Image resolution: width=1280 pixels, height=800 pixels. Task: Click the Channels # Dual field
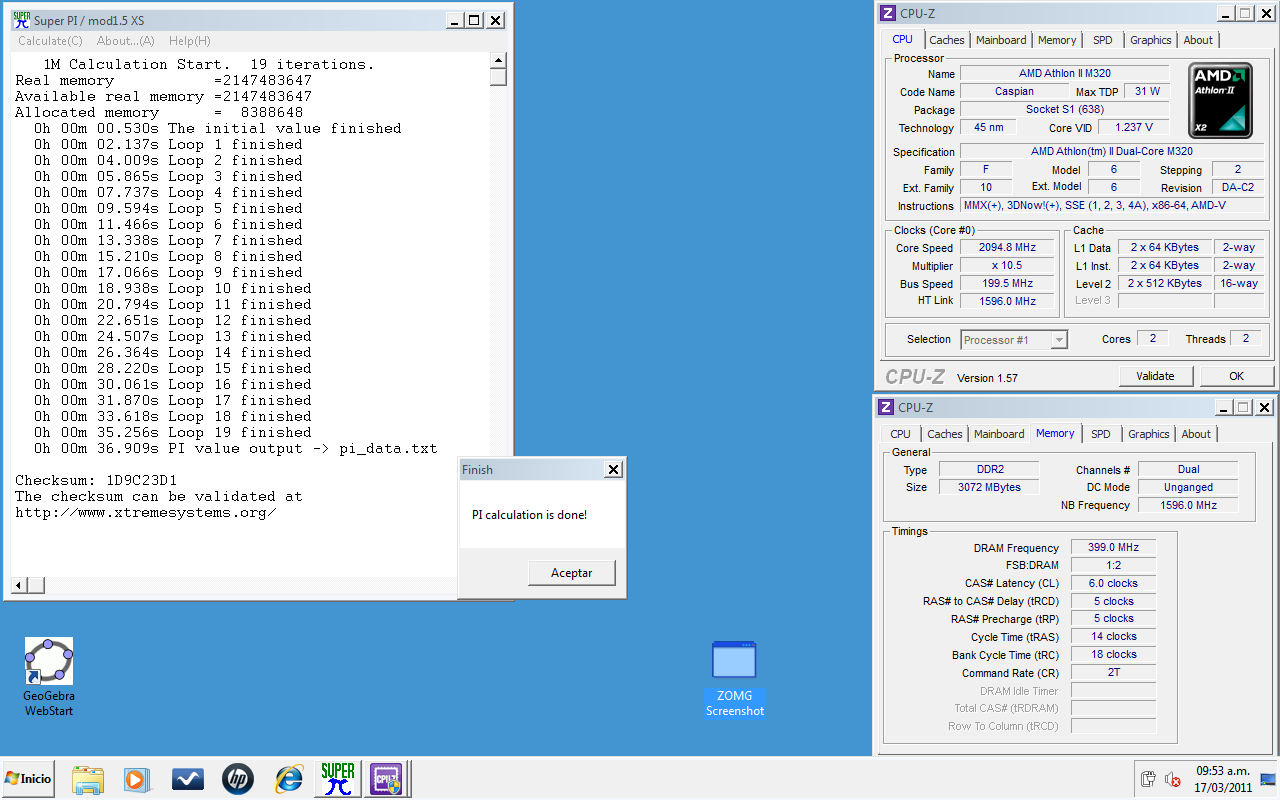(x=1188, y=470)
